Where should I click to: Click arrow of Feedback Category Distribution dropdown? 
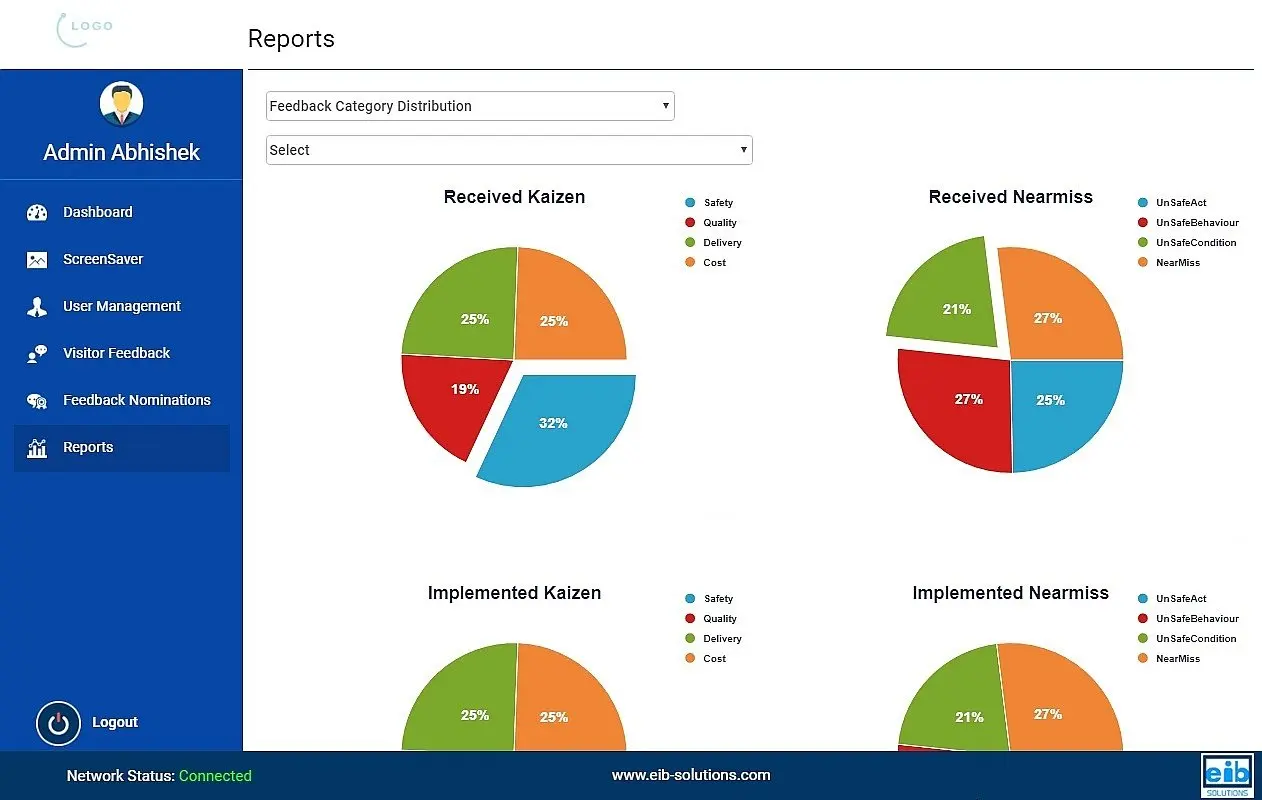666,106
